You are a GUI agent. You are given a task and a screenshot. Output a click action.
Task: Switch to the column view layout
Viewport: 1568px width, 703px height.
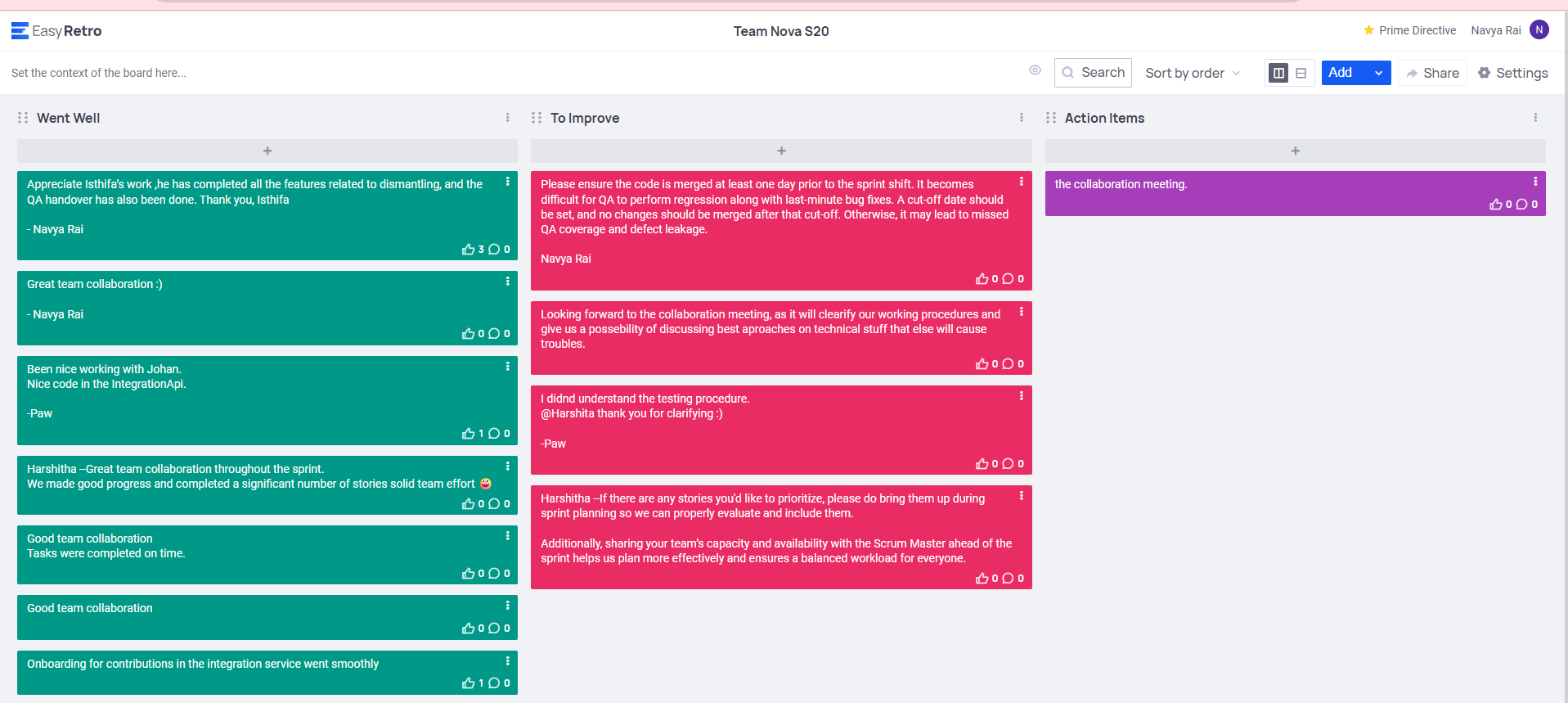1278,73
